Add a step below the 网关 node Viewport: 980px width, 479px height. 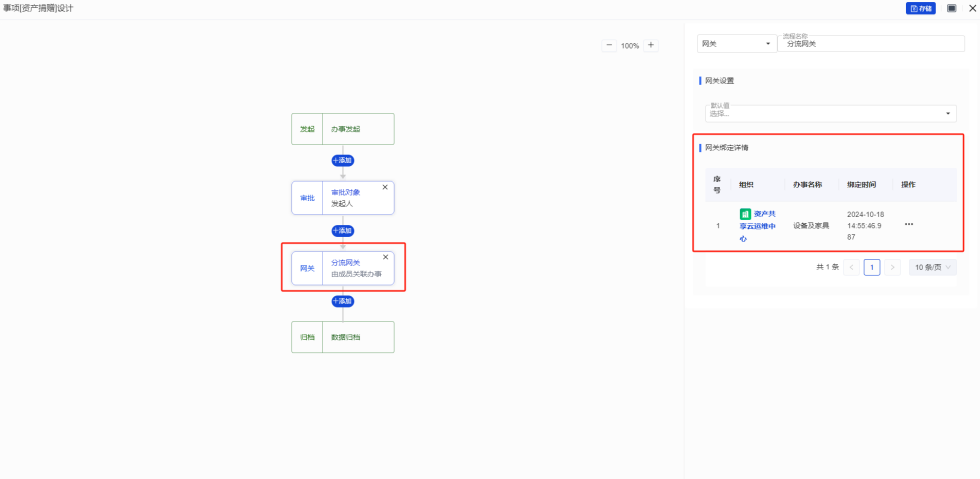342,301
